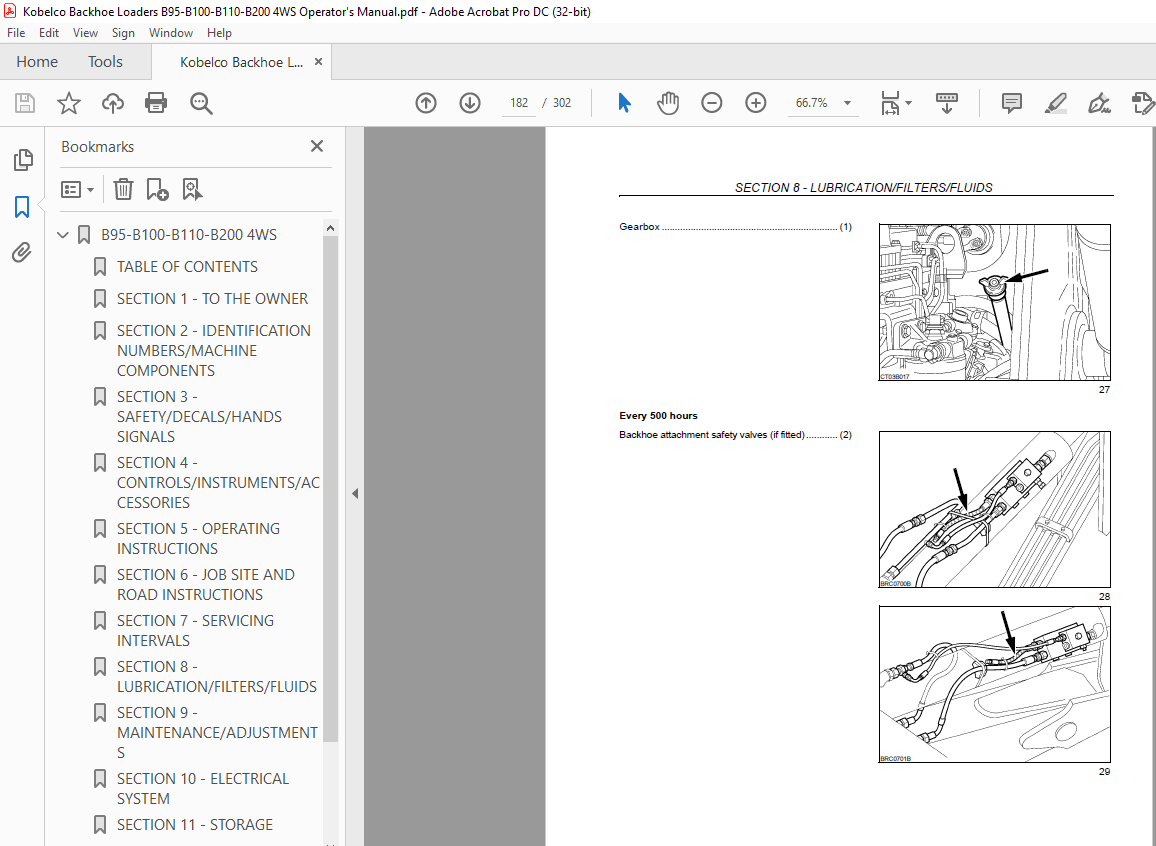Open SECTION 7 - SERVICING INTERVALS bookmark
The height and width of the screenshot is (846, 1156).
click(195, 631)
